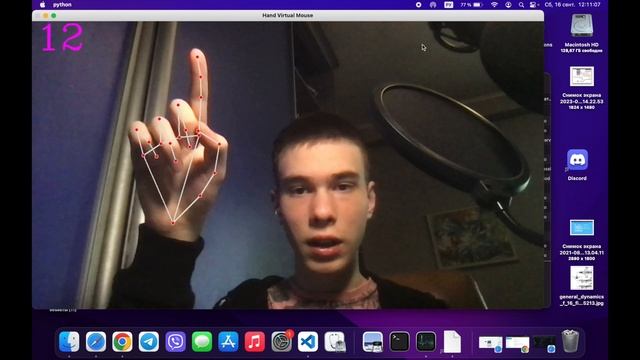The height and width of the screenshot is (360, 640).
Task: Open Spotlight search in the menu bar
Action: click(x=521, y=4)
